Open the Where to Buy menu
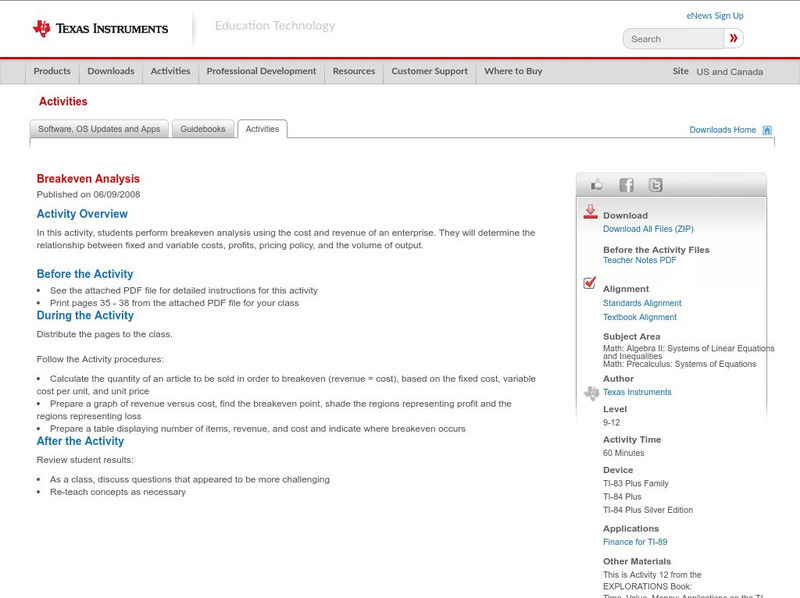Screen dimensions: 800x598 pos(513,71)
